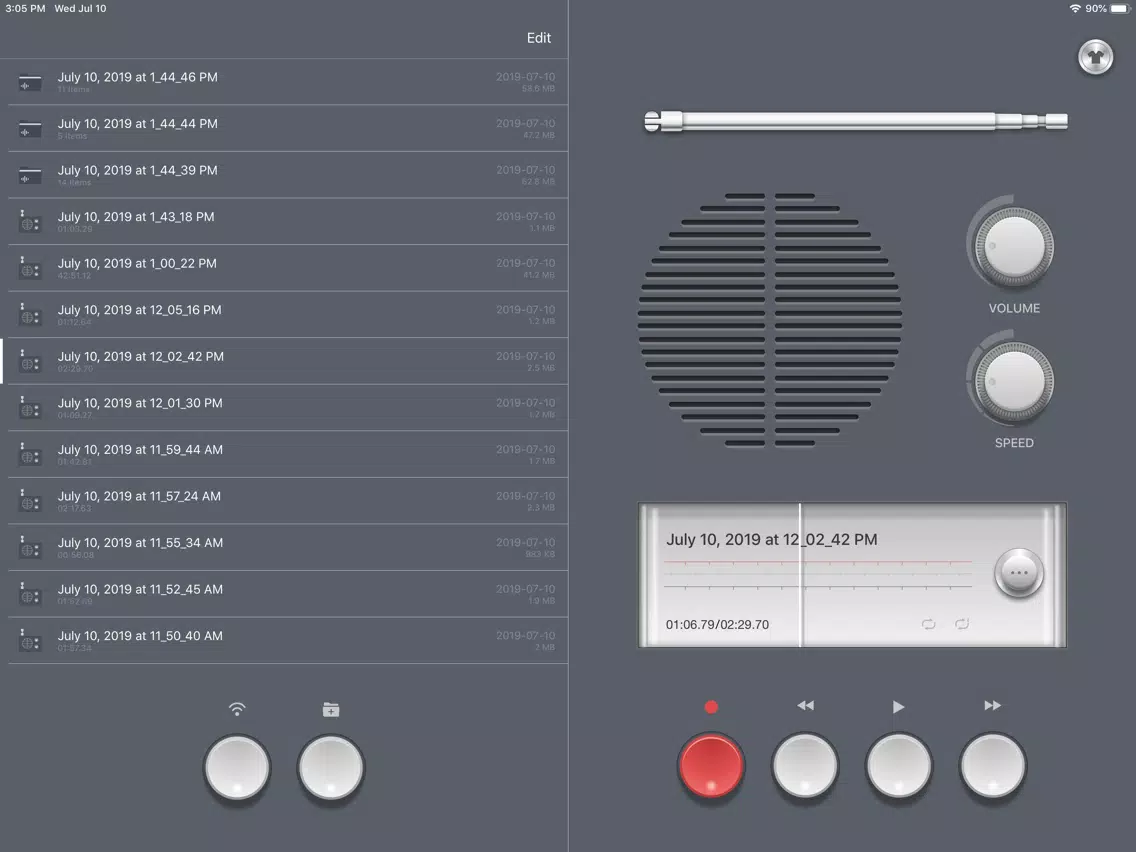Click the 01:06.79/02:29.70 time readout
This screenshot has height=852, width=1136.
(717, 625)
